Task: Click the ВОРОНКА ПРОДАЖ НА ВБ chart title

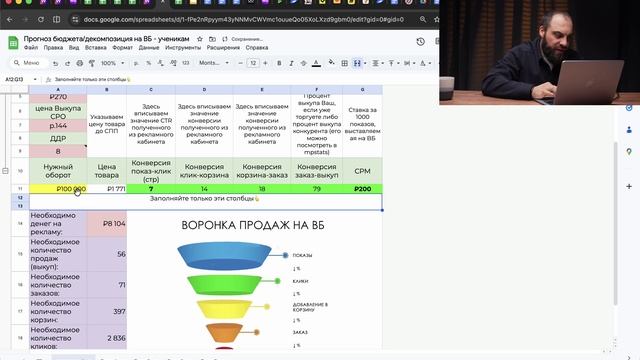Action: (x=253, y=225)
